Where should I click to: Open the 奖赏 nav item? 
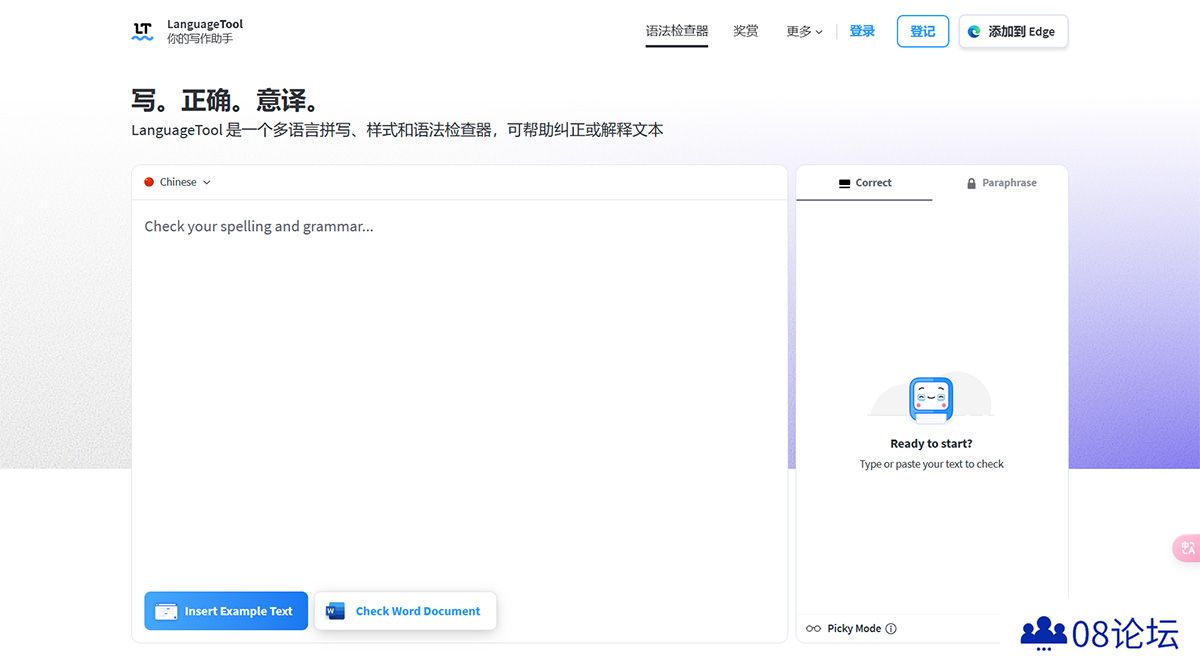(746, 31)
